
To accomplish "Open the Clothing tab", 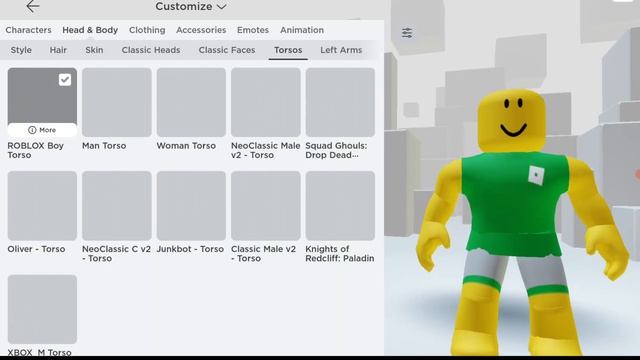I will [147, 30].
